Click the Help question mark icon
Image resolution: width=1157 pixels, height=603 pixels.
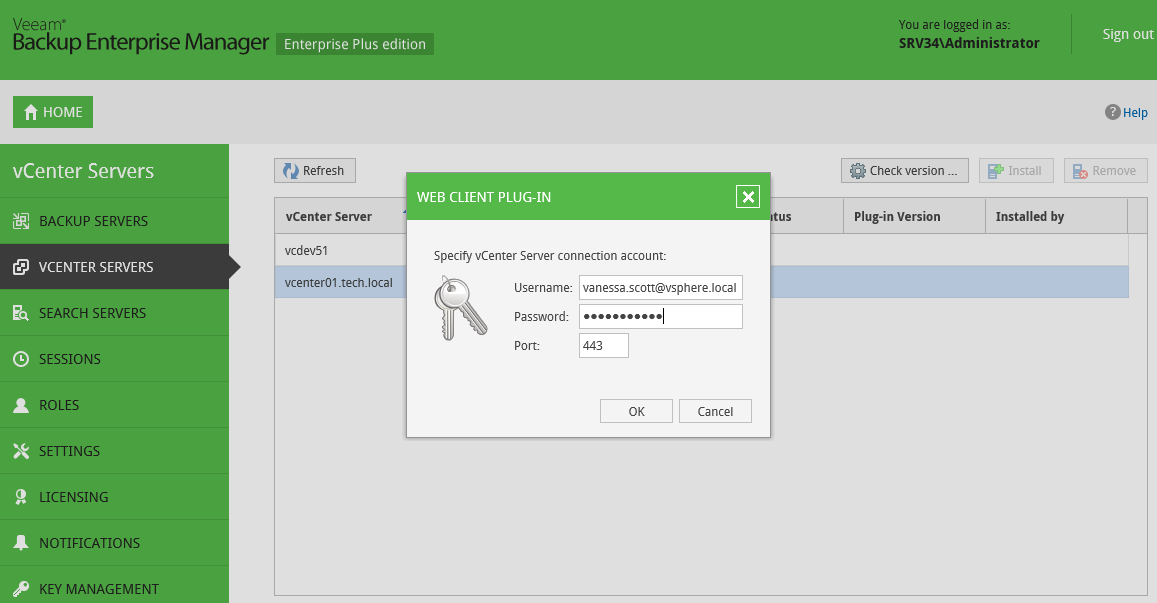tap(1112, 112)
